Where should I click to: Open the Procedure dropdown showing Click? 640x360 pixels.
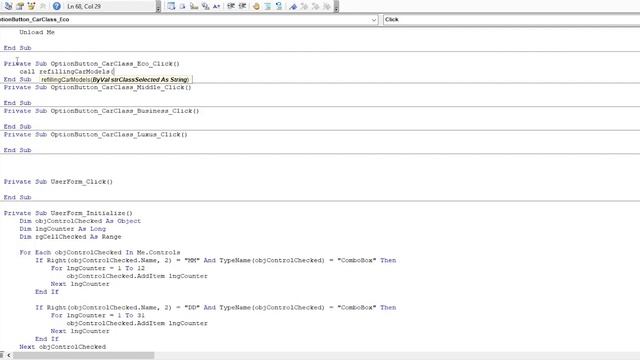(x=511, y=19)
